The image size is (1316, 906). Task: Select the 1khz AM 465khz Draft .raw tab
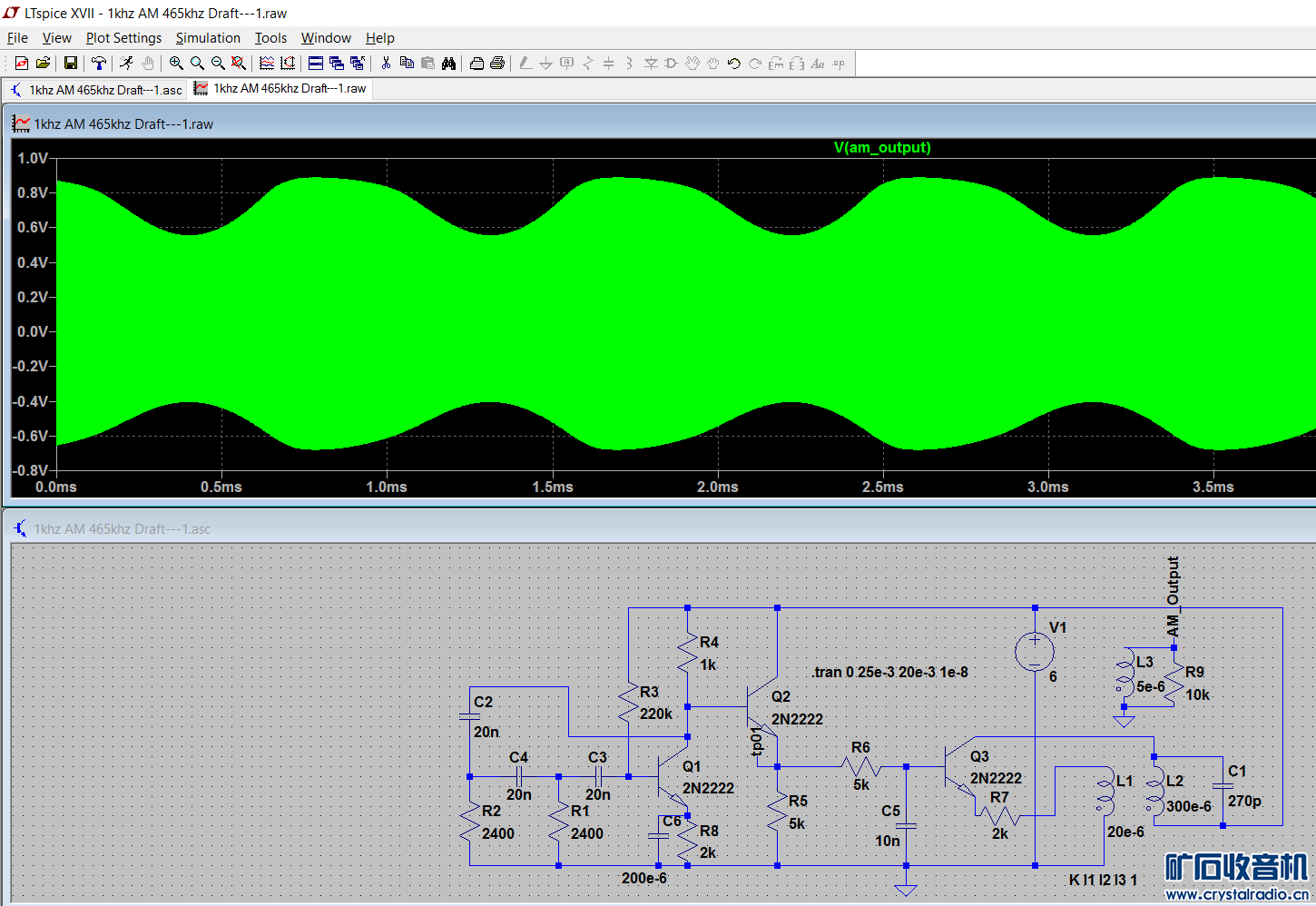[x=281, y=89]
